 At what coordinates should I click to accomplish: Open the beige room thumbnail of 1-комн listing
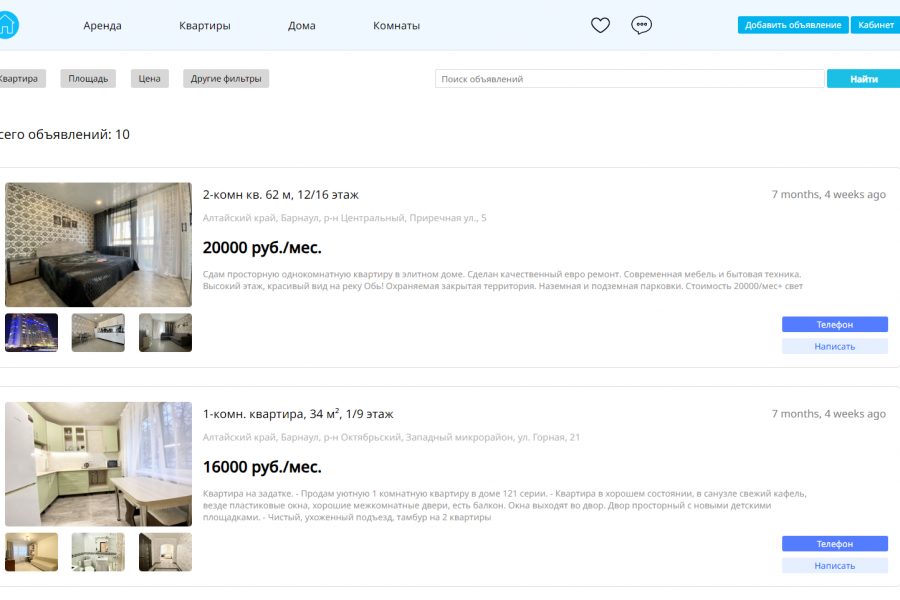coord(32,552)
